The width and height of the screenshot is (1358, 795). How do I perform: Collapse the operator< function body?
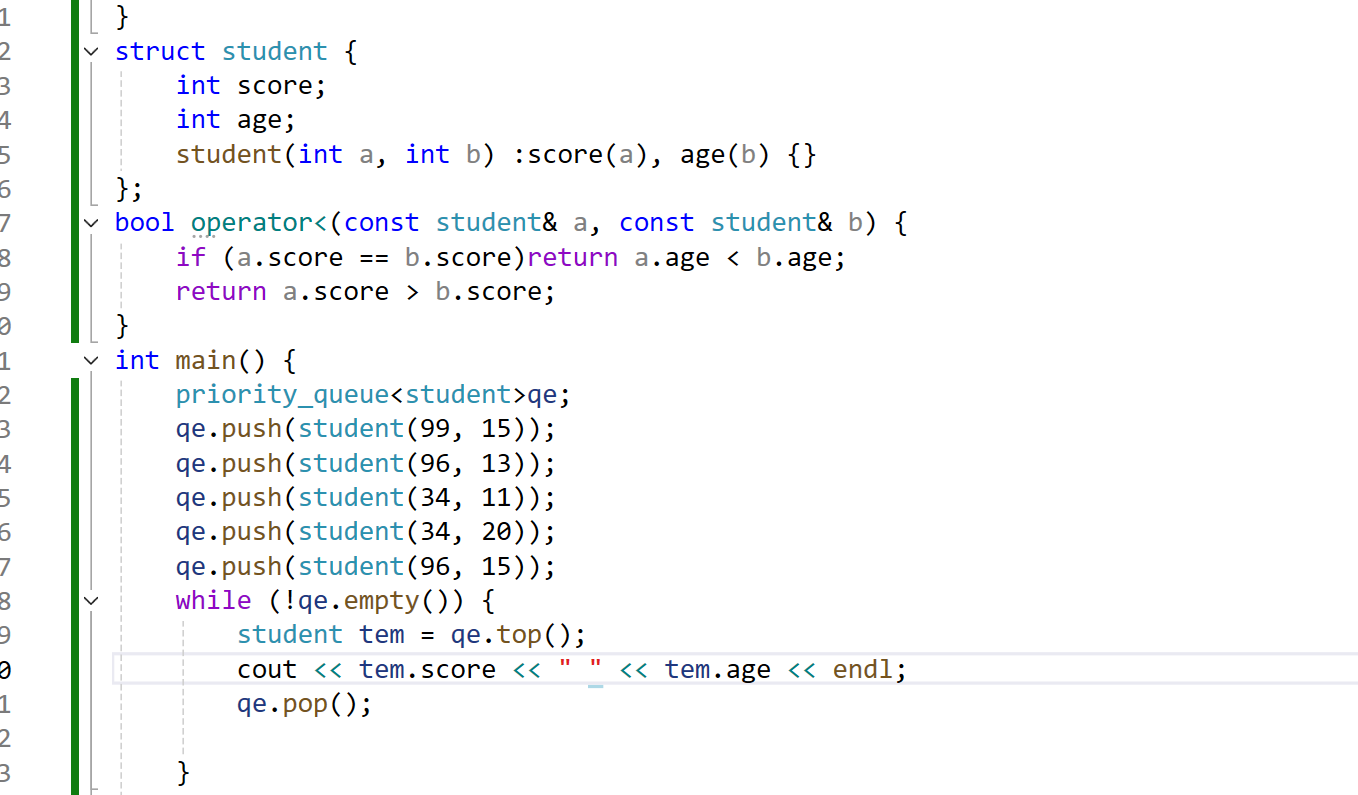(90, 223)
